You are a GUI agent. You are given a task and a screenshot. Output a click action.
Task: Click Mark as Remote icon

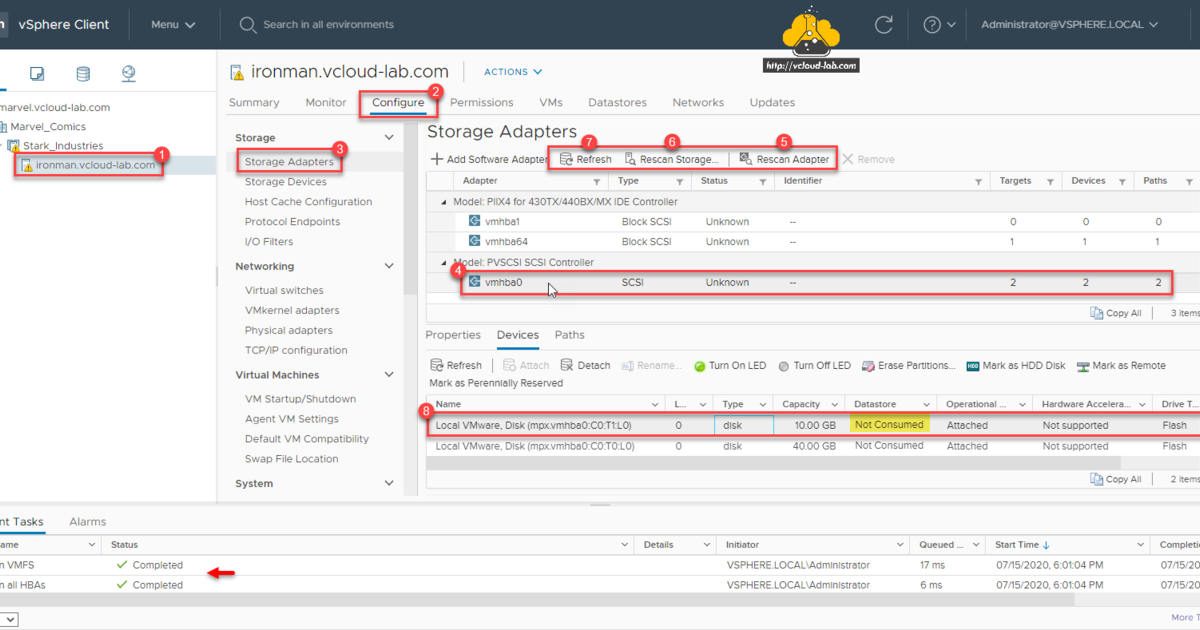pos(1083,366)
